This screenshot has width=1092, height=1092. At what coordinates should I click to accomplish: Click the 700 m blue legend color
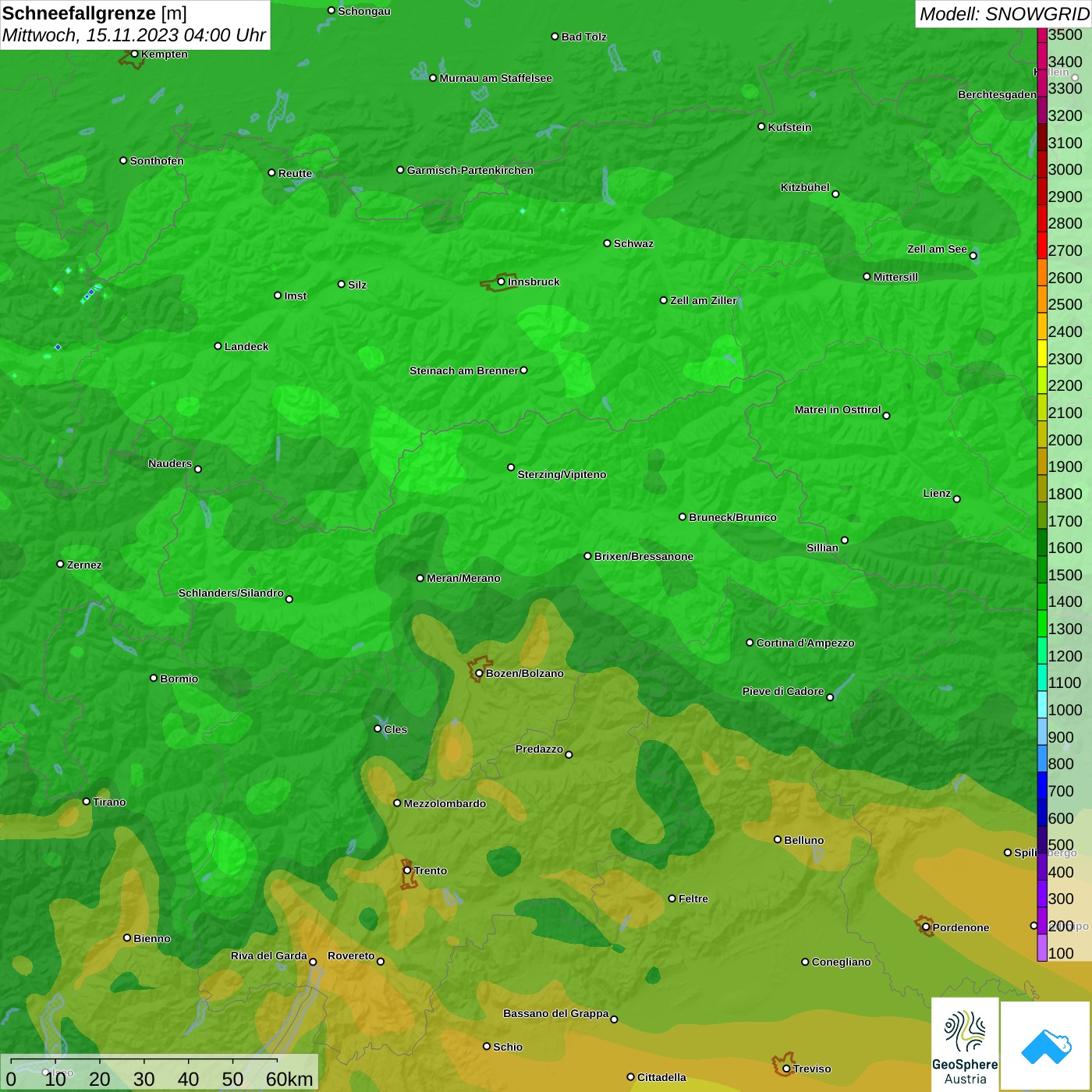point(1041,785)
